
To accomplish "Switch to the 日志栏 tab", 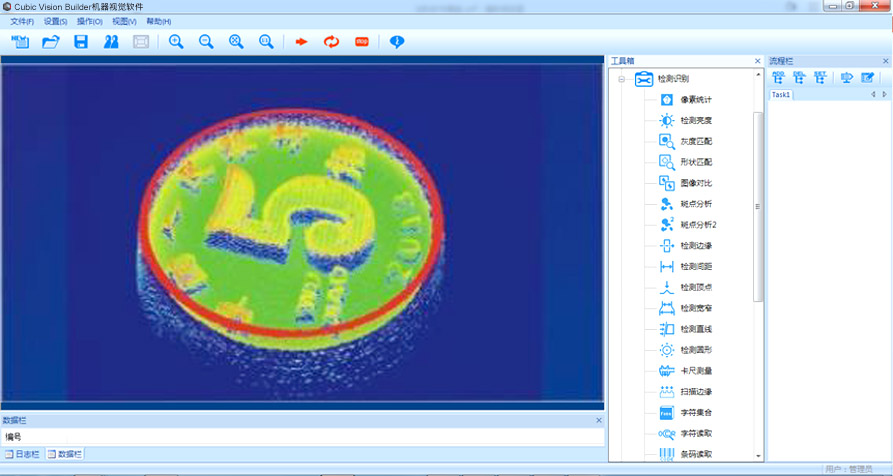I will click(x=22, y=454).
